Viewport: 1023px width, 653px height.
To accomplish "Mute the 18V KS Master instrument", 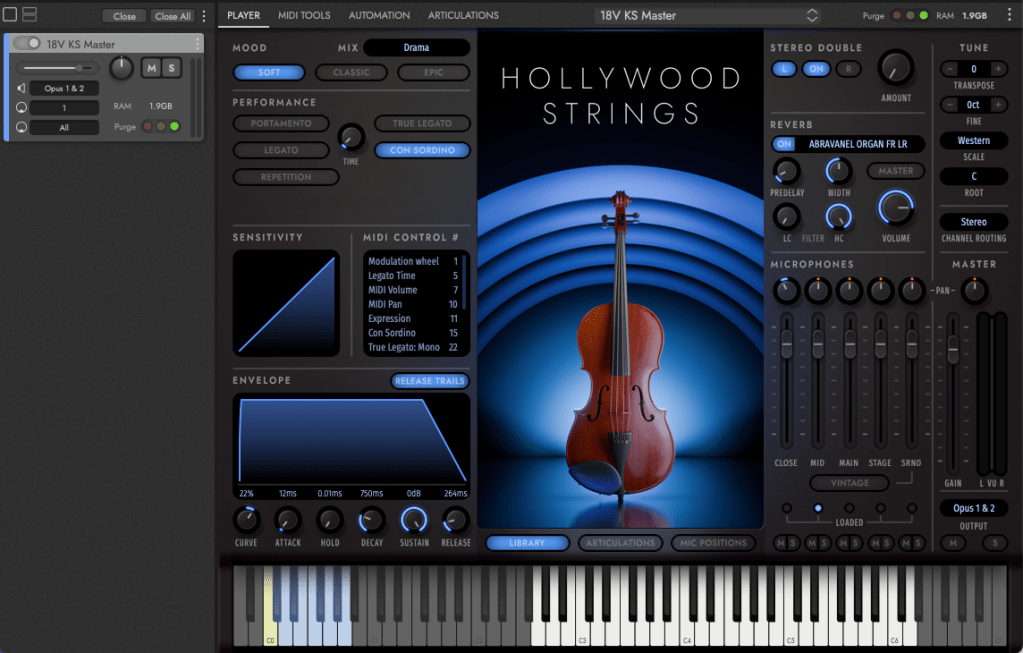I will (x=151, y=68).
